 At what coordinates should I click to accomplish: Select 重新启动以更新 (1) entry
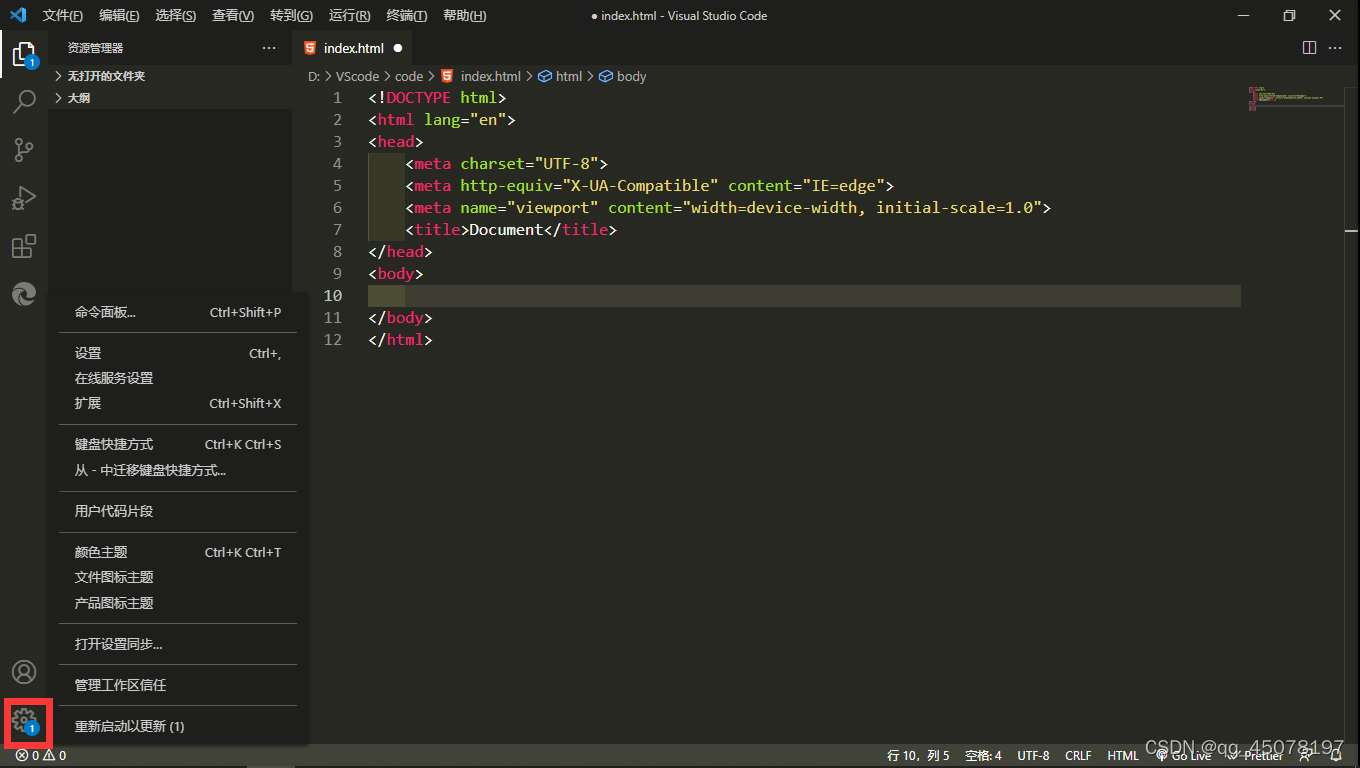tap(178, 726)
